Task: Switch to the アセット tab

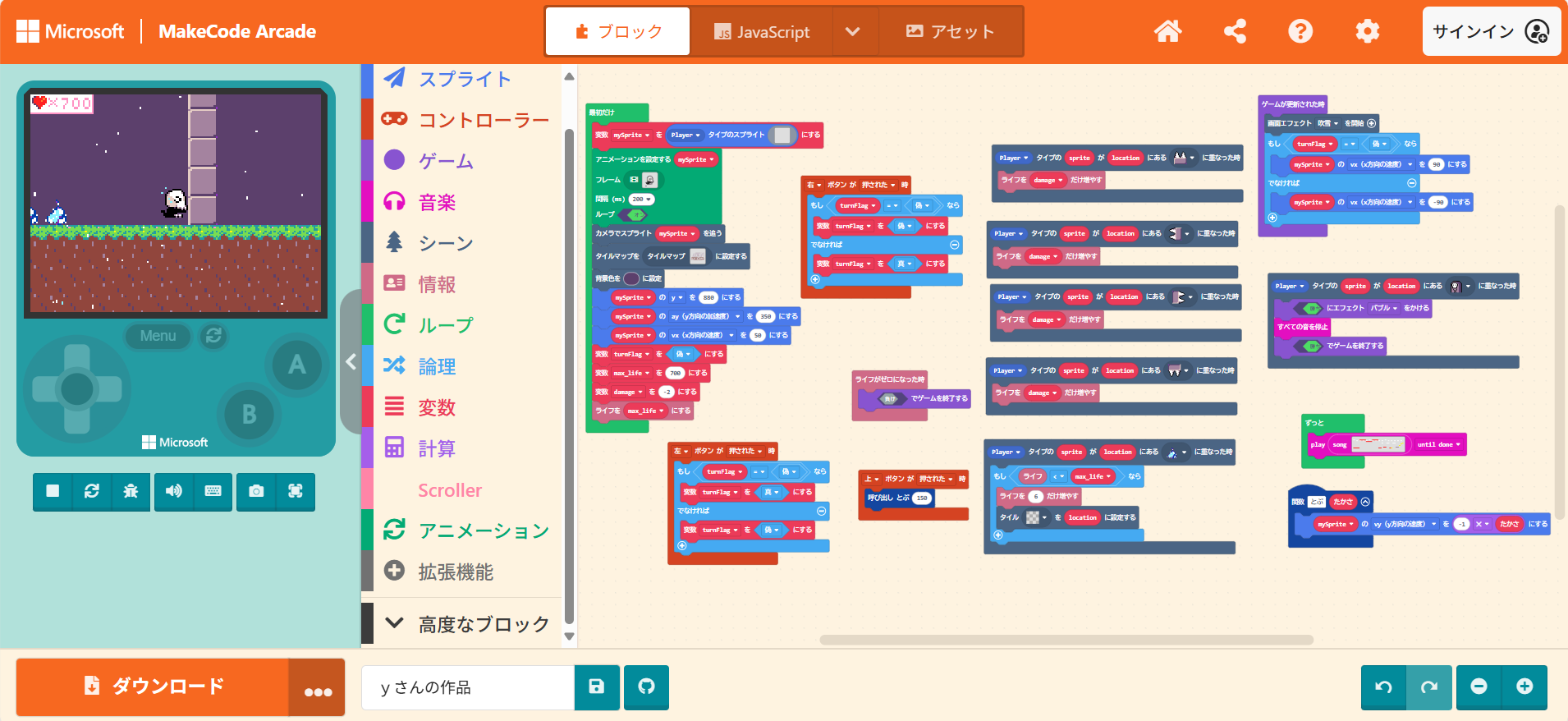Action: [950, 31]
